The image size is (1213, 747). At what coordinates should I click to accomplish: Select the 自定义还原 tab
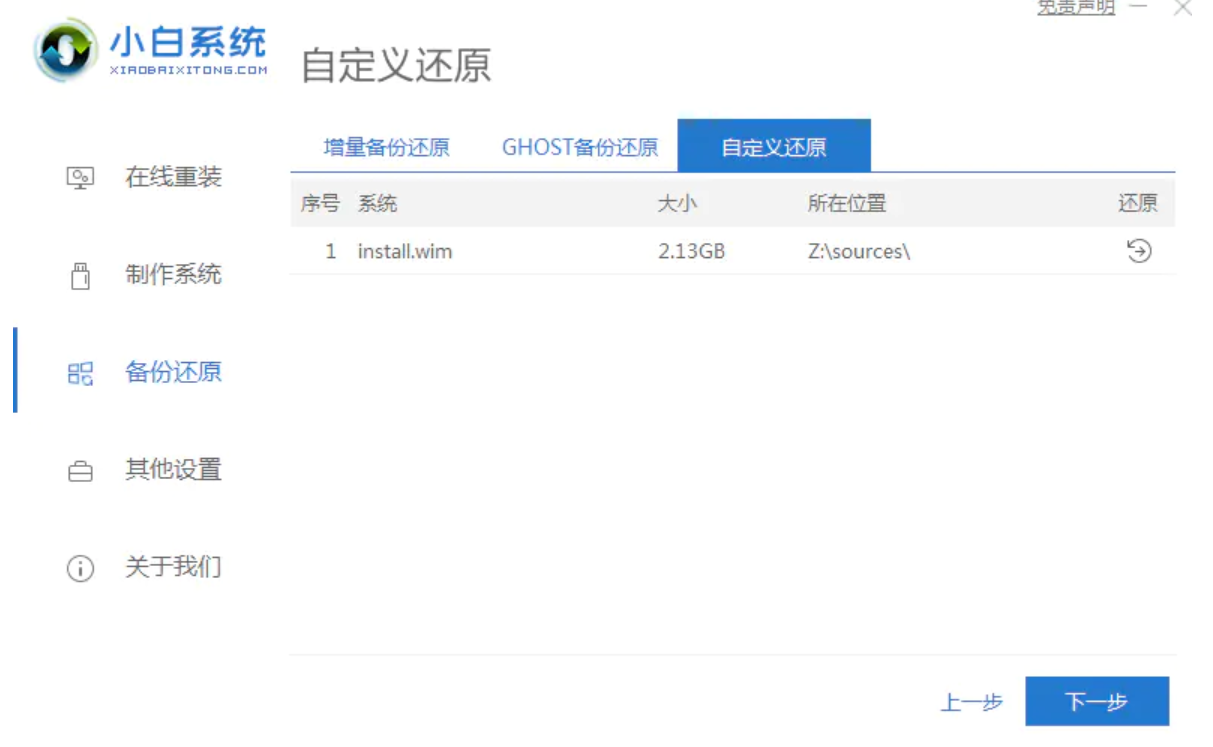[x=774, y=148]
